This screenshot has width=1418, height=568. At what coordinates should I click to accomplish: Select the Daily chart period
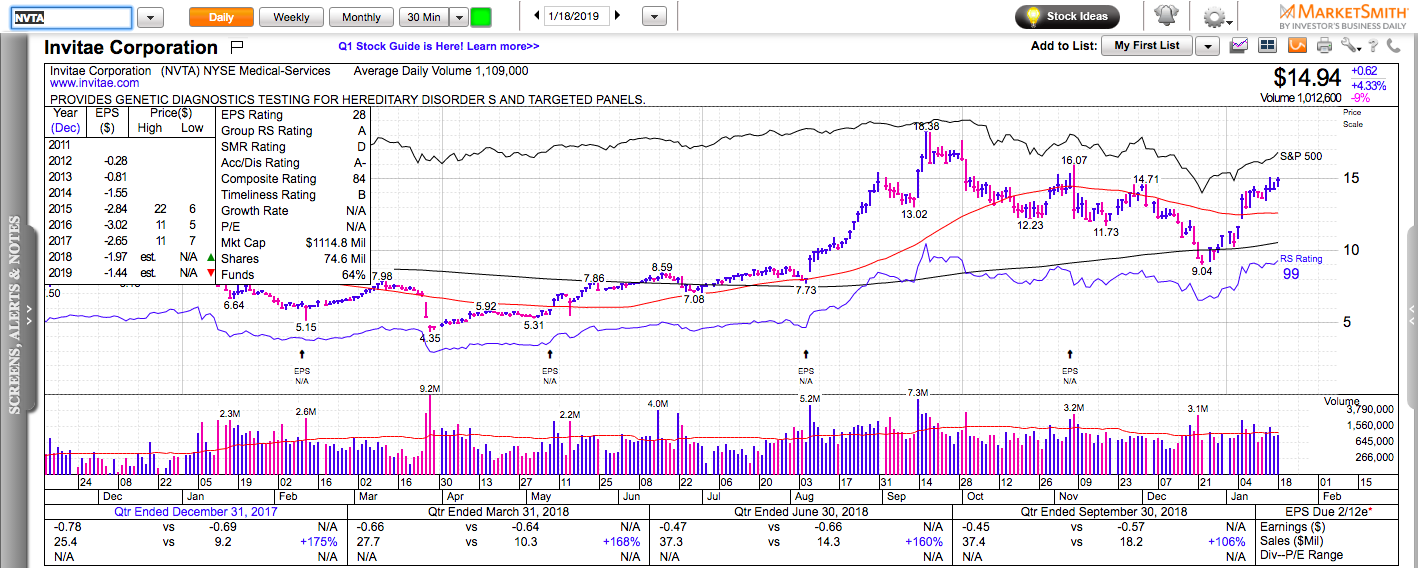pos(221,17)
